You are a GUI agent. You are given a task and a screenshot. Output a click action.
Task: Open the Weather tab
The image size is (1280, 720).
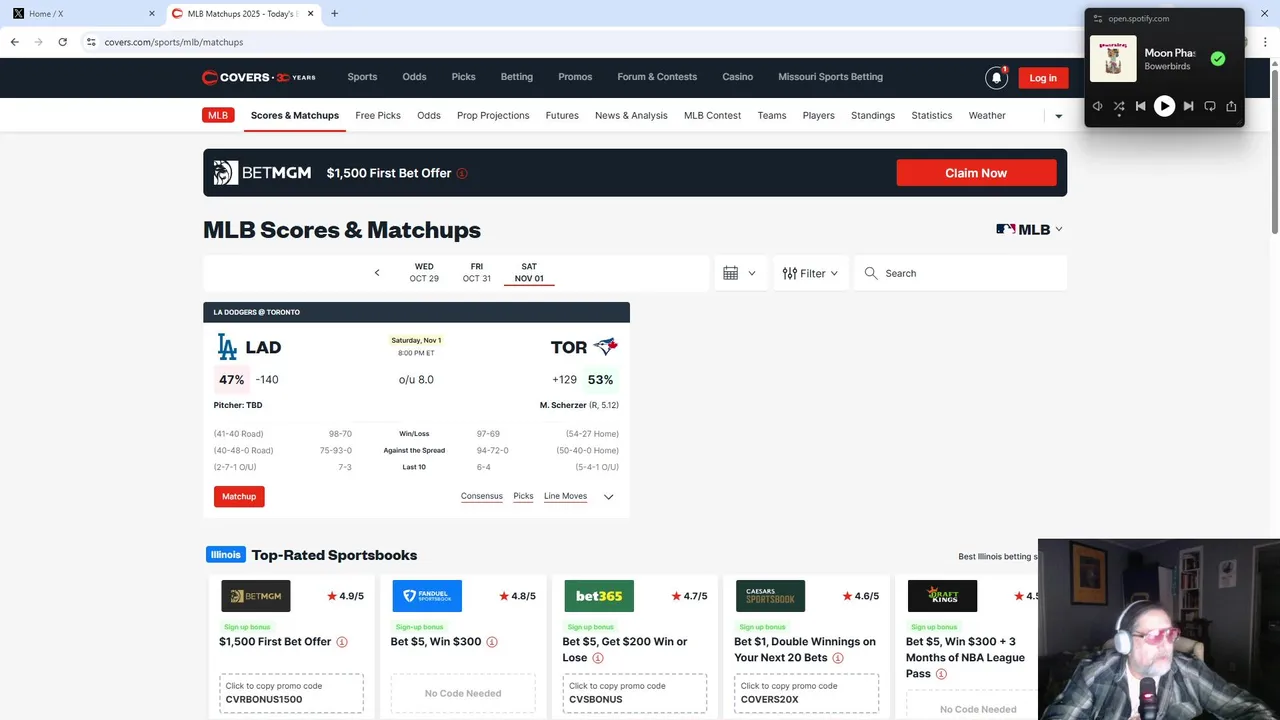coord(987,115)
